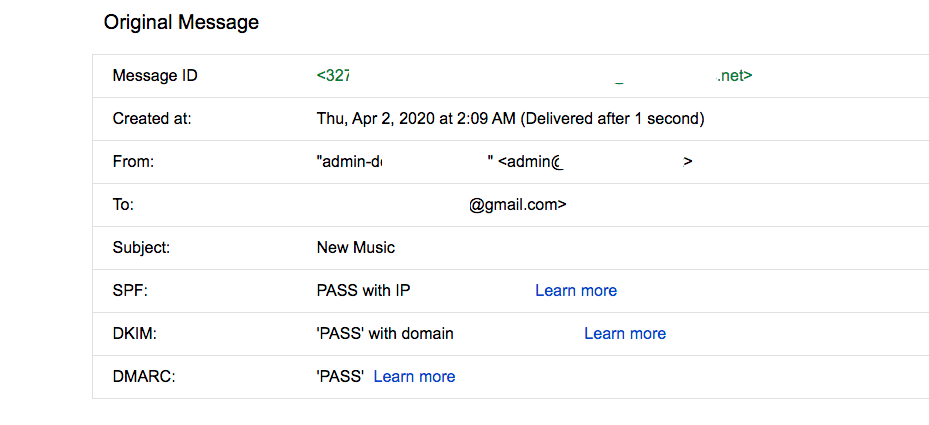
Task: Click the @gmail.com recipient address
Action: (518, 205)
